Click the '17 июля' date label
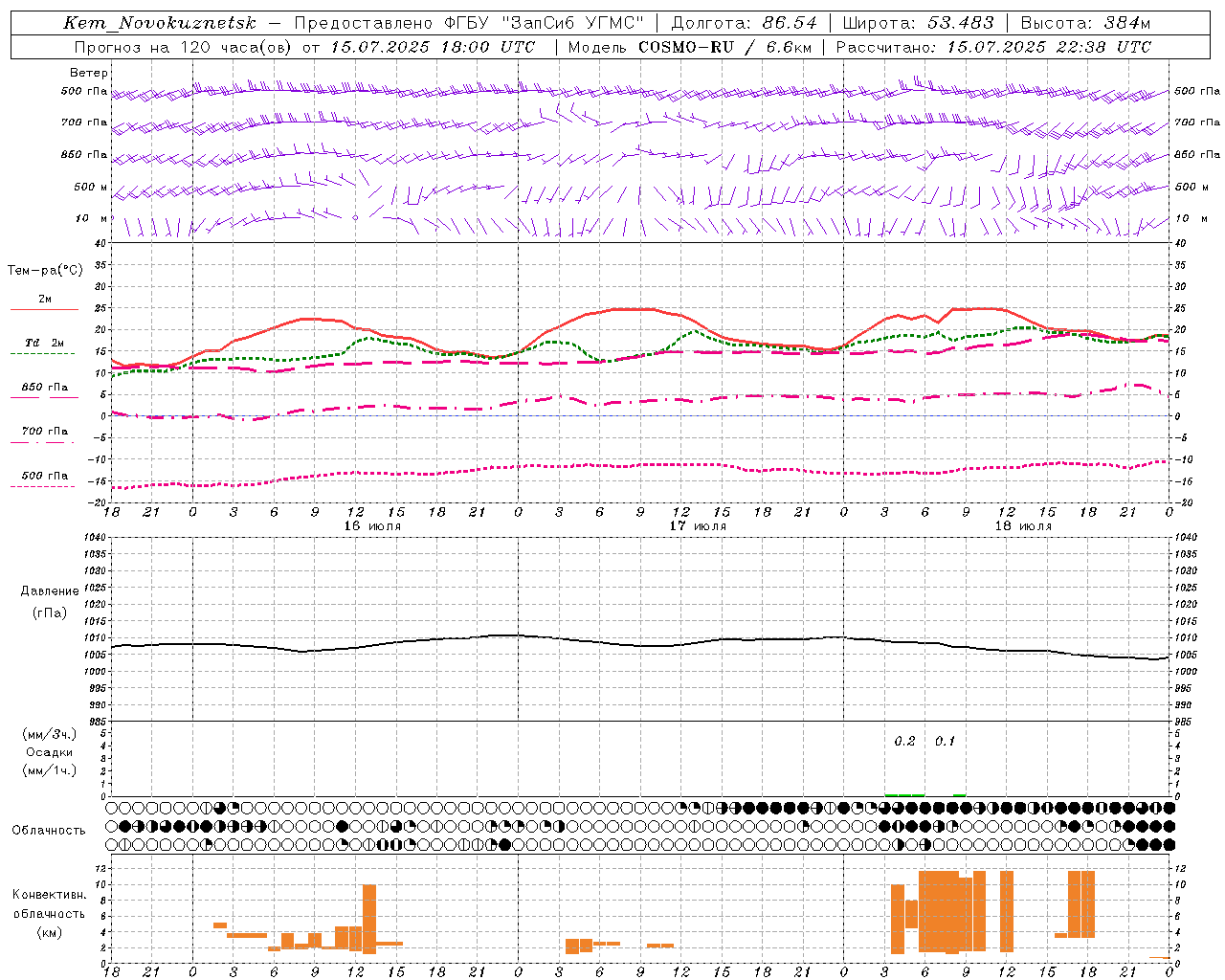The image size is (1225, 980). click(698, 526)
